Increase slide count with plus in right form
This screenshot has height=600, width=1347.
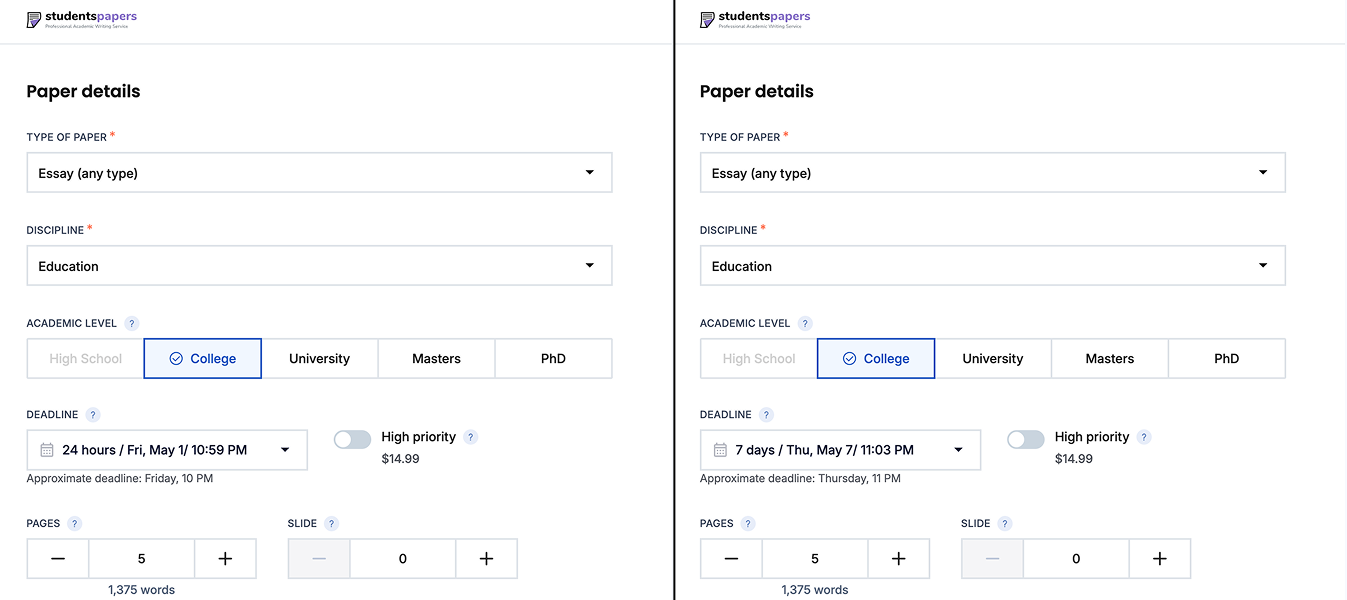[x=1160, y=559]
